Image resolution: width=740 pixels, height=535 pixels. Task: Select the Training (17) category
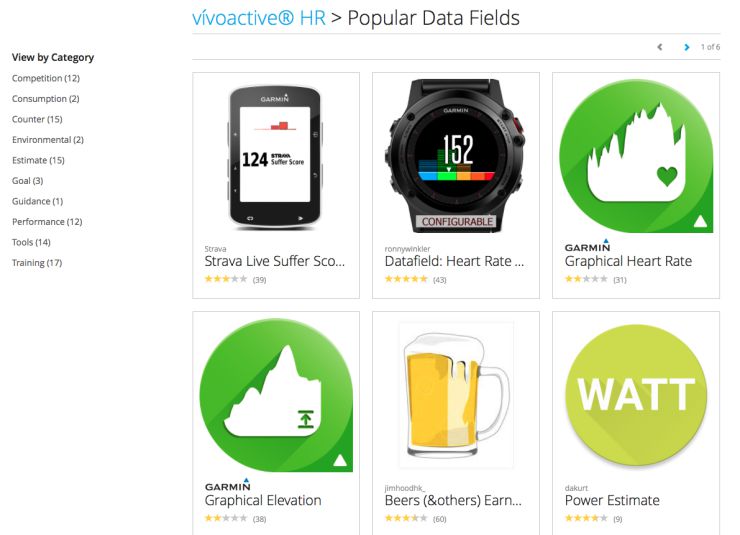click(x=37, y=263)
